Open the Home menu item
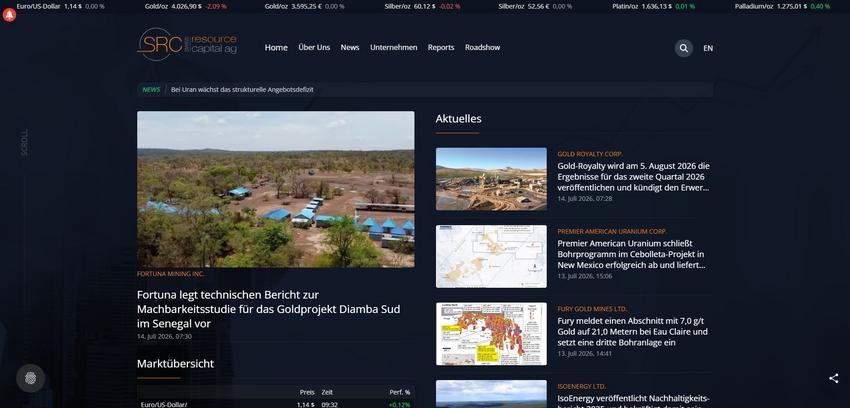This screenshot has height=408, width=850. point(276,48)
